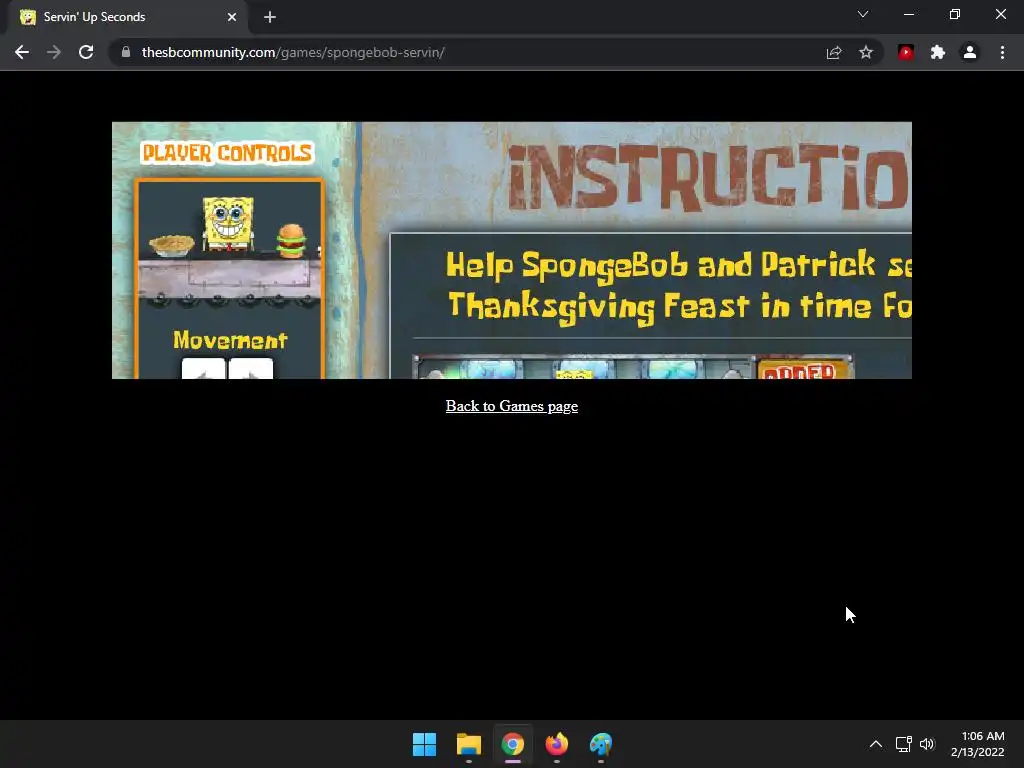1024x768 pixels.
Task: Restore down the Chrome window
Action: (x=955, y=14)
